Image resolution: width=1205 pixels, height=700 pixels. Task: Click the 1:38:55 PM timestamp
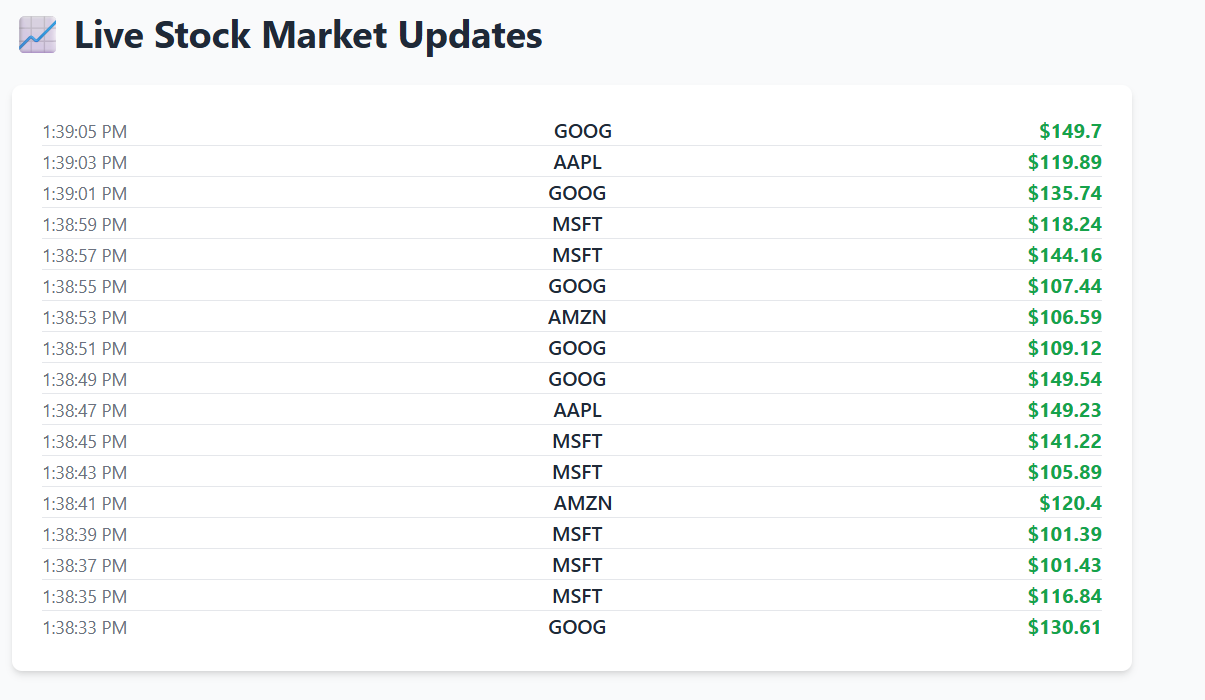pyautogui.click(x=85, y=286)
